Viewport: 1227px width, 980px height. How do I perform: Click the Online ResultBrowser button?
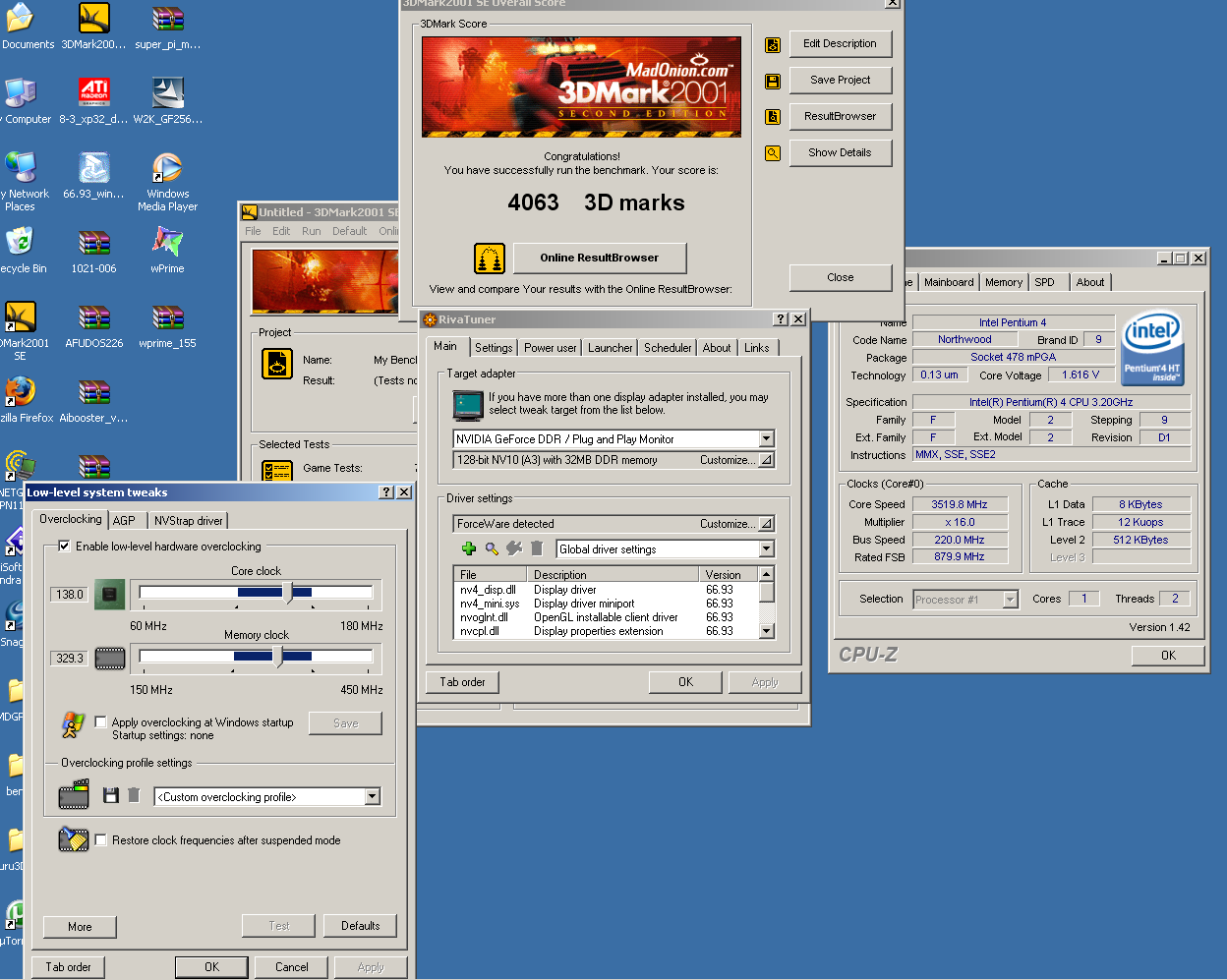[x=600, y=258]
